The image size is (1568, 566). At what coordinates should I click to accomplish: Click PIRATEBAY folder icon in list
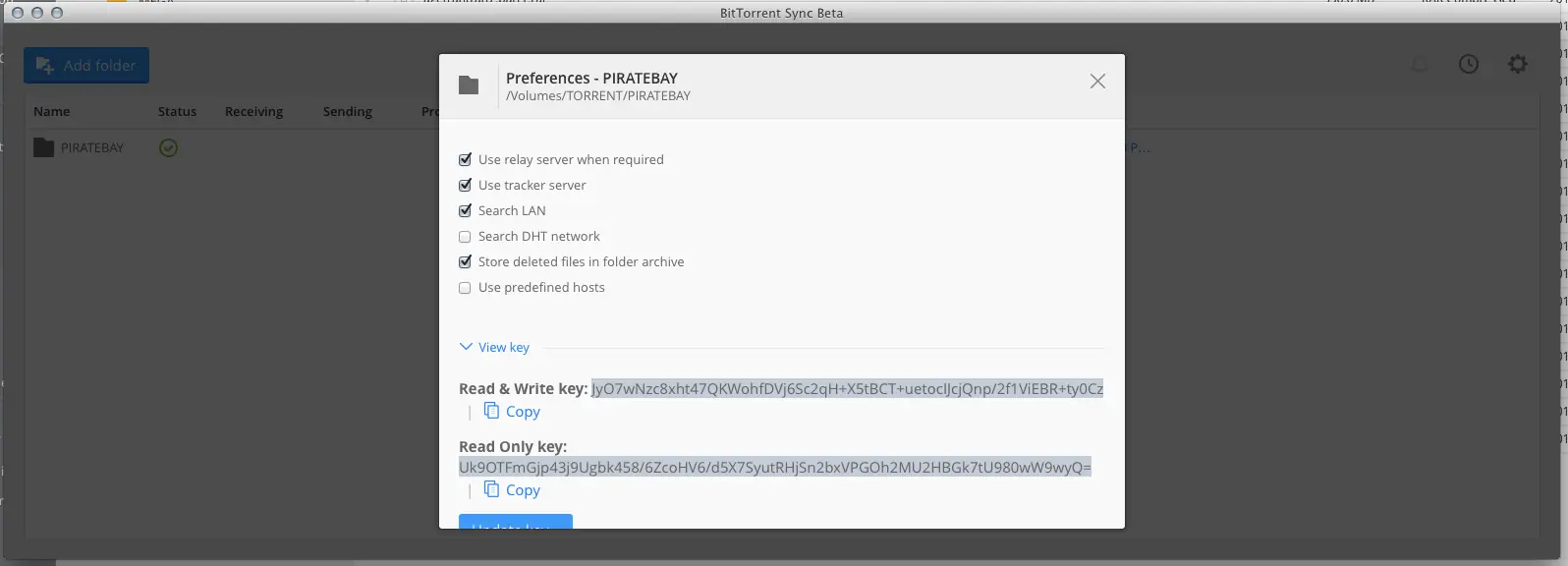tap(43, 147)
